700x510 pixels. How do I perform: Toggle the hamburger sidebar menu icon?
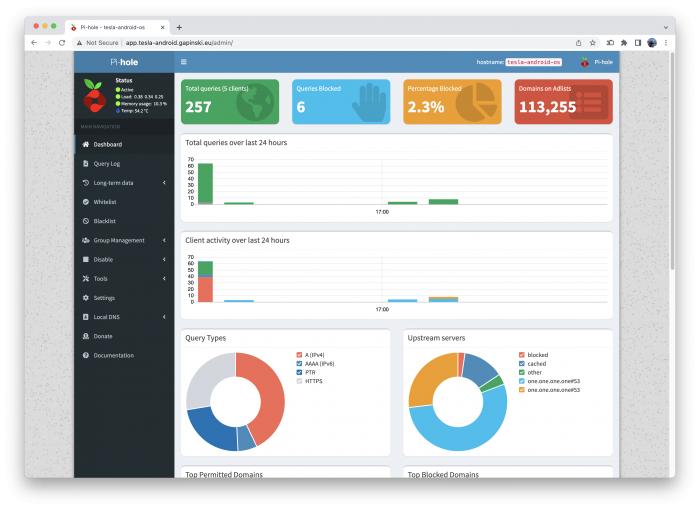click(183, 62)
